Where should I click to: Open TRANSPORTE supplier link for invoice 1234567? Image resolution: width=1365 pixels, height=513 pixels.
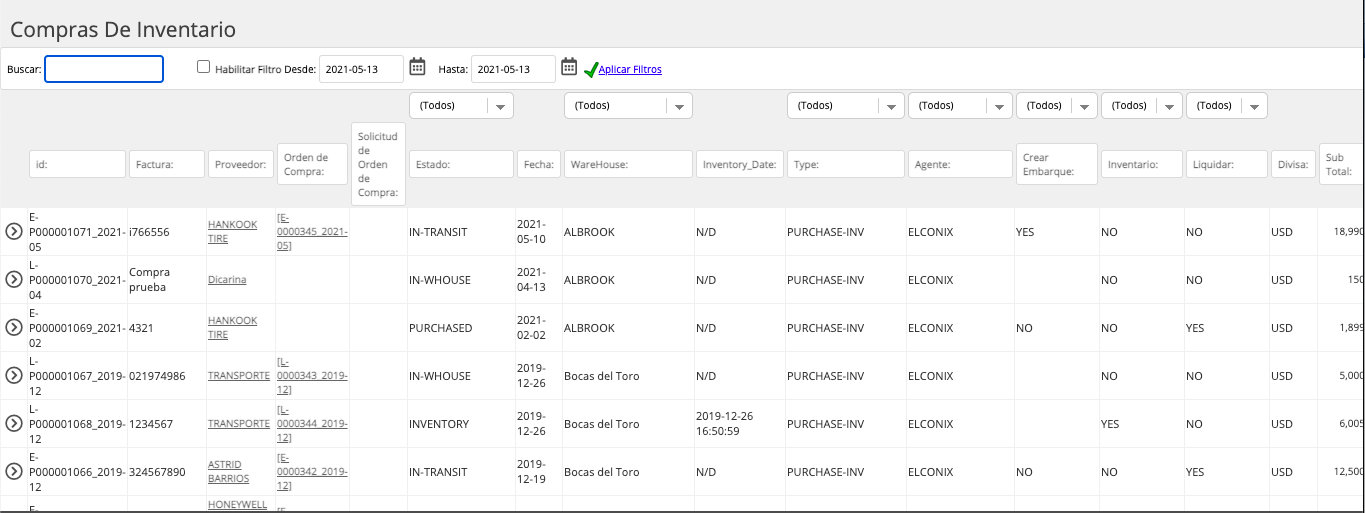tap(239, 424)
